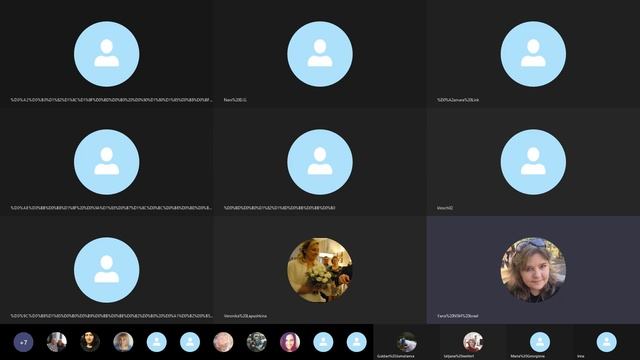
Task: Click placeholder avatar above the Voivch02 label
Action: tap(533, 162)
